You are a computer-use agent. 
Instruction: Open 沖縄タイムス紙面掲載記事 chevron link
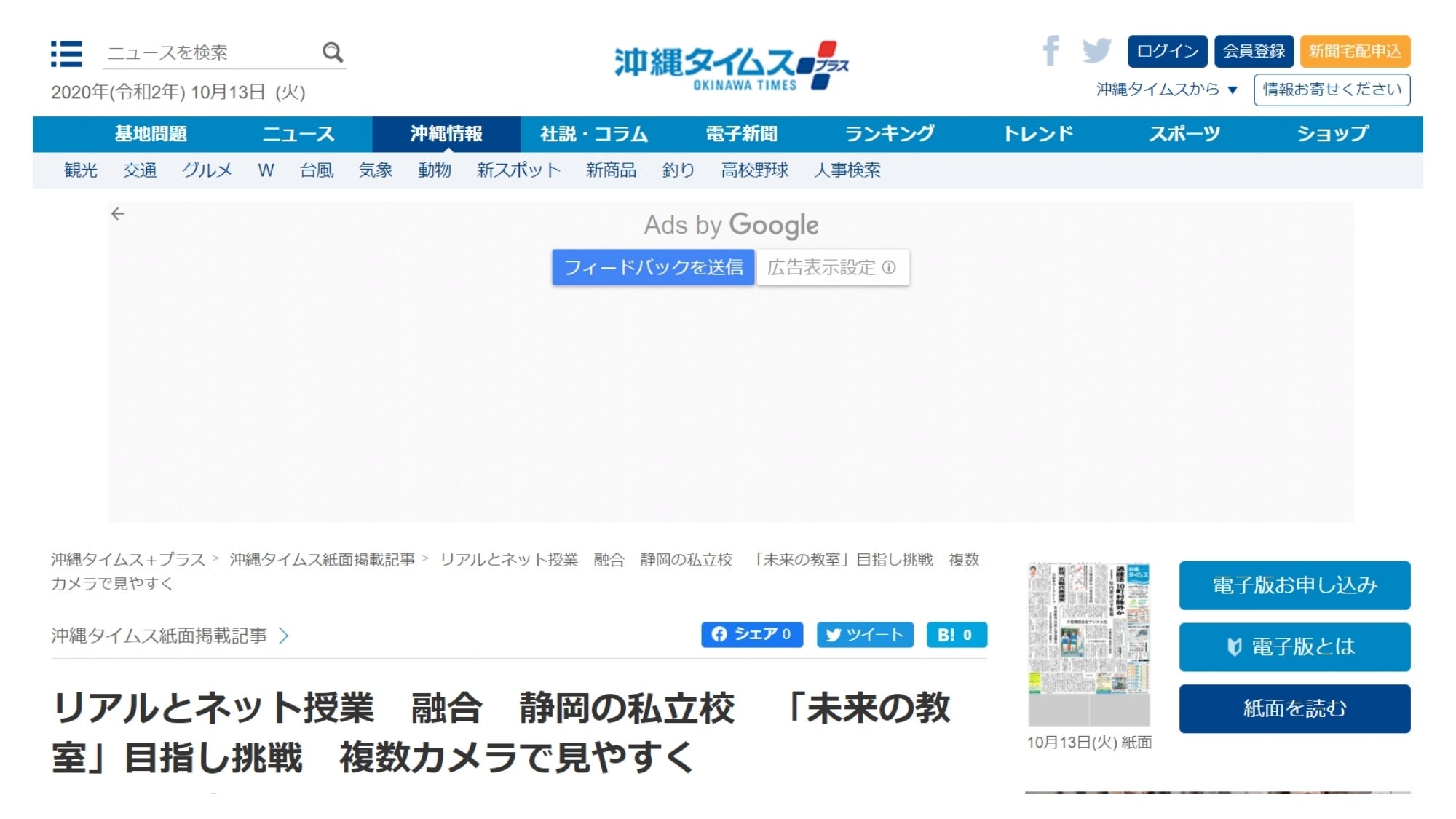(284, 636)
